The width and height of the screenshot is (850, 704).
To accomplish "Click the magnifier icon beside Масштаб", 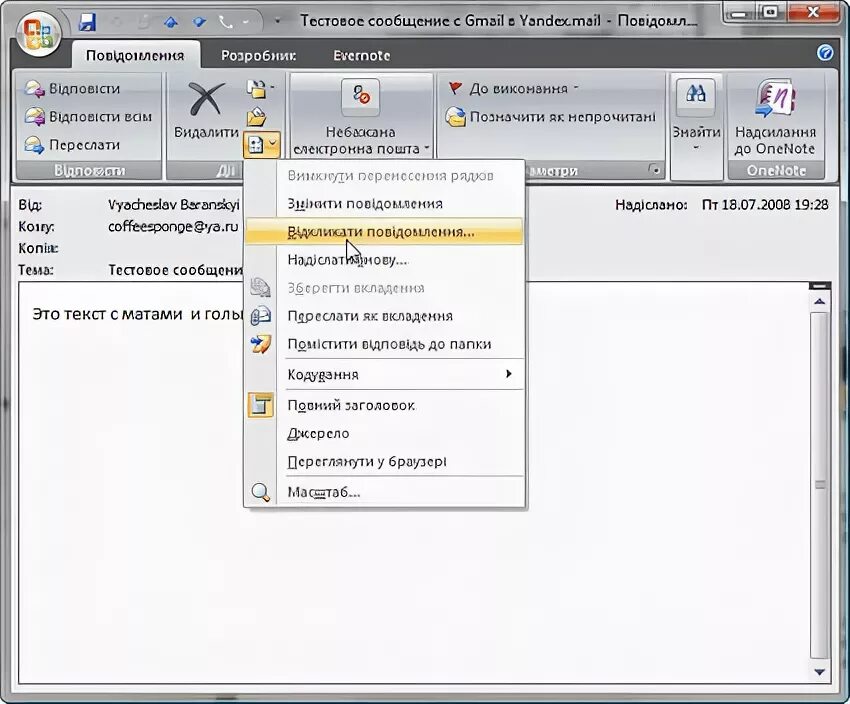I will 261,492.
